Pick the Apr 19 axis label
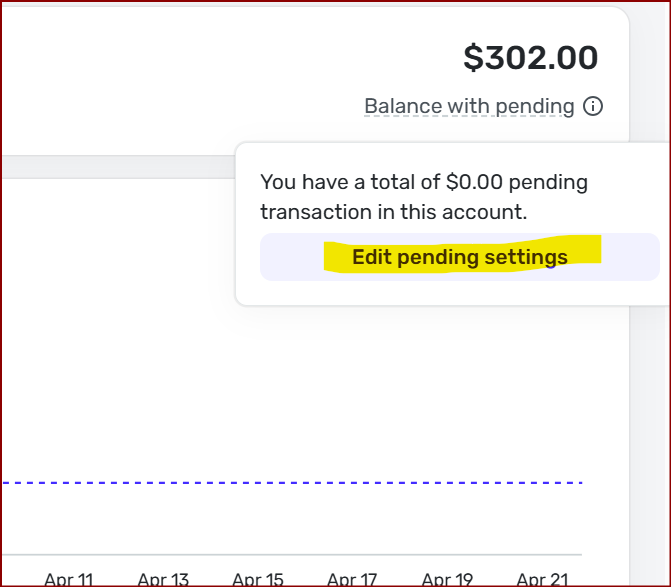671x587 pixels. click(x=447, y=579)
